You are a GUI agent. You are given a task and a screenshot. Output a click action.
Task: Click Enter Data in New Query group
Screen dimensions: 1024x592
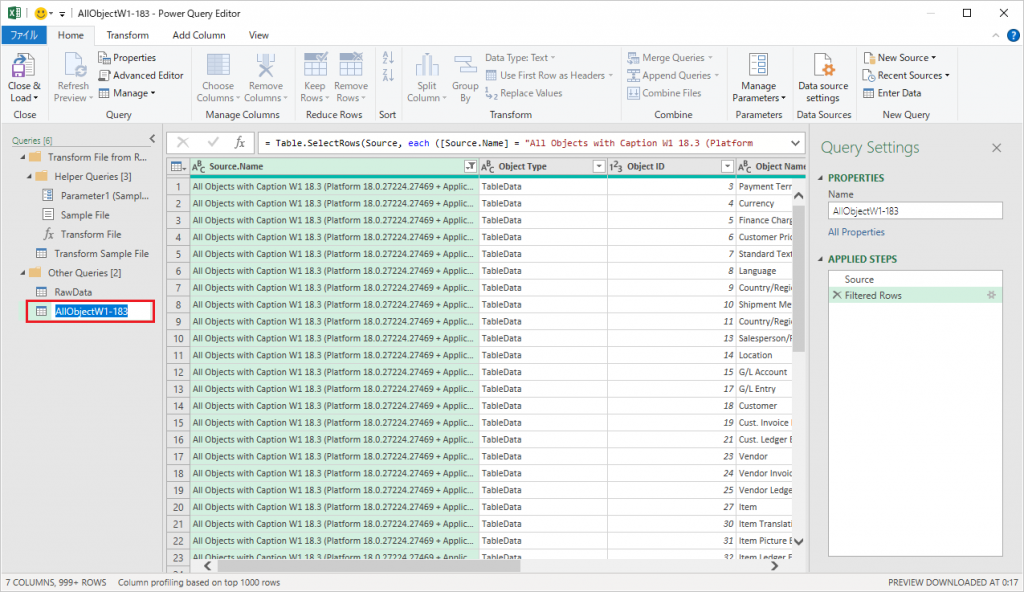tap(892, 93)
